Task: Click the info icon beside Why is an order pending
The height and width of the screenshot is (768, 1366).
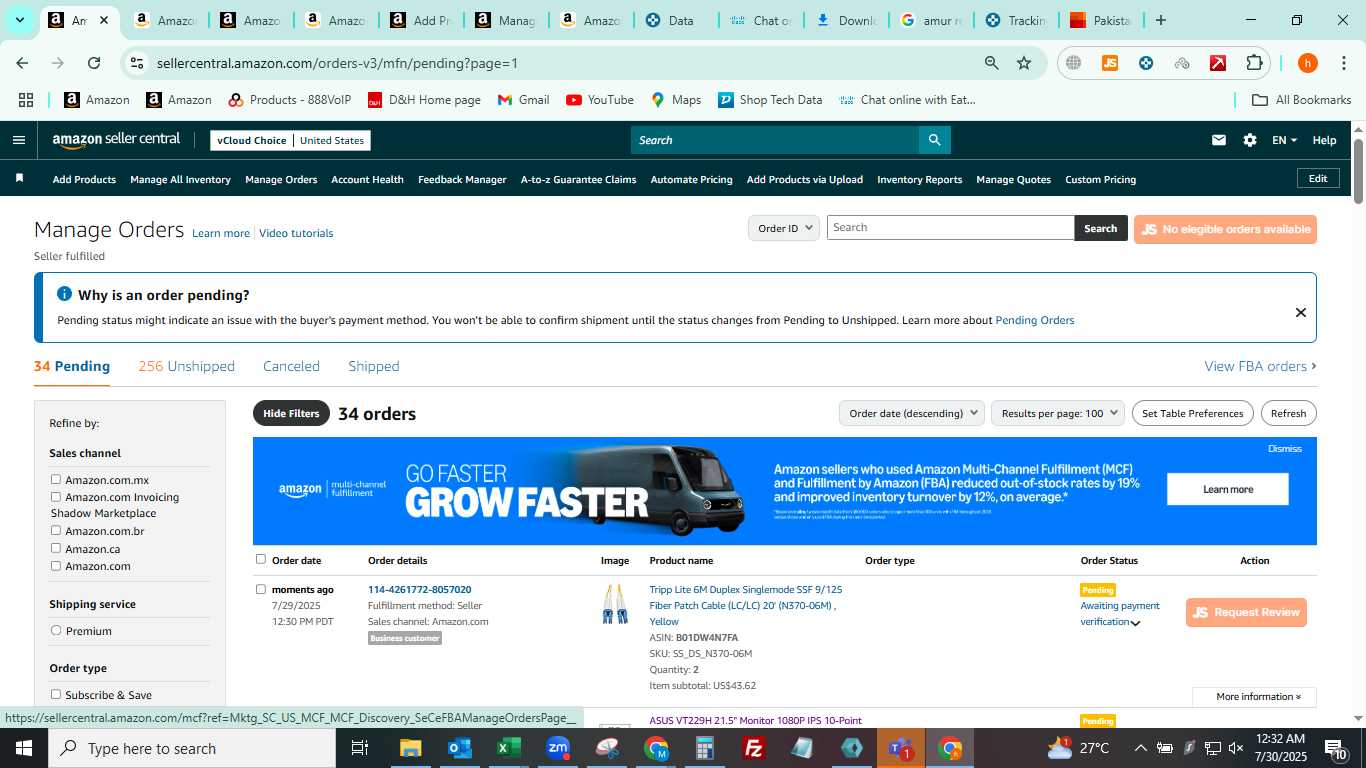Action: [x=64, y=294]
